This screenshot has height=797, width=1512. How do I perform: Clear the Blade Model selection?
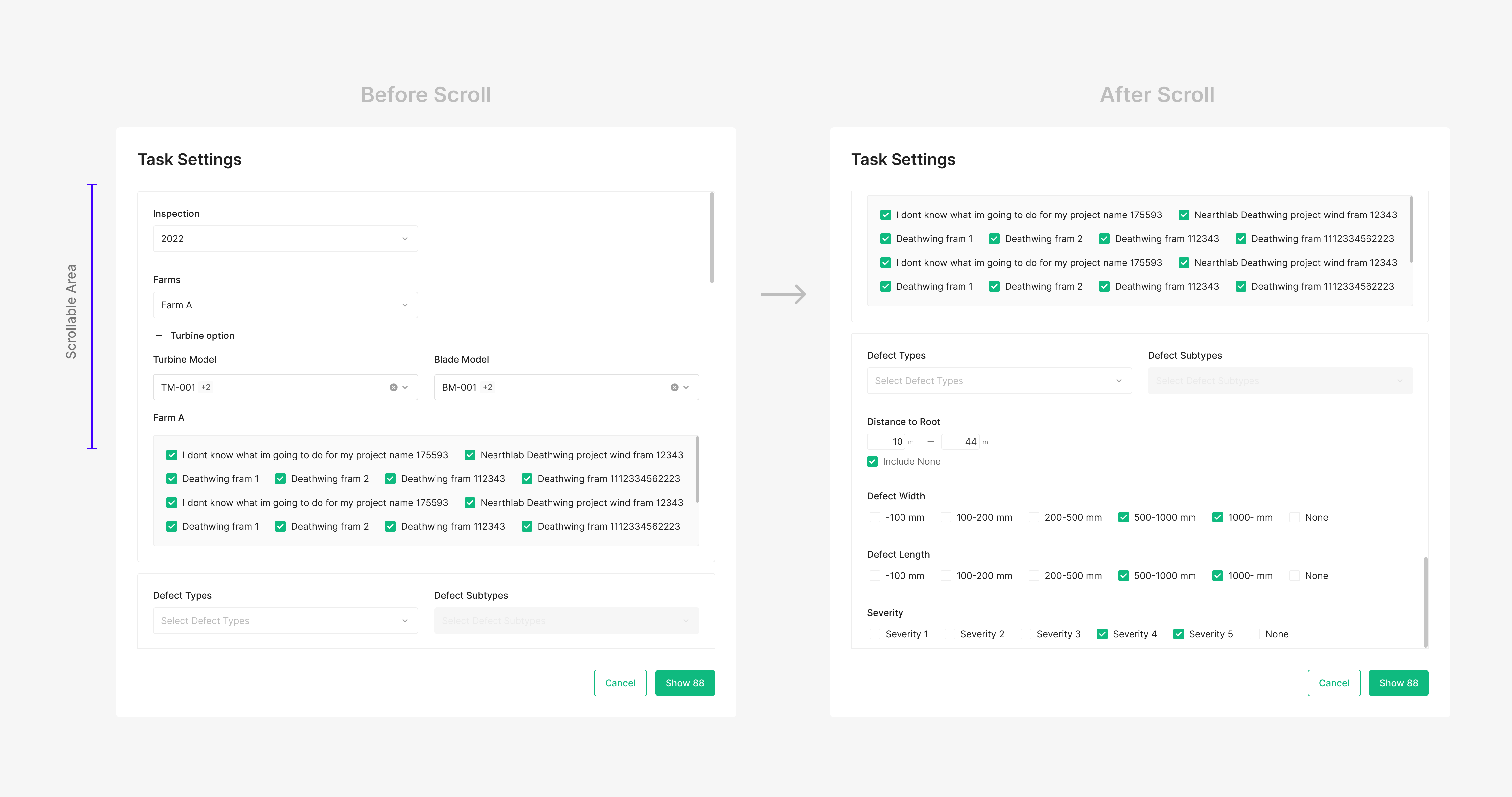click(x=674, y=387)
